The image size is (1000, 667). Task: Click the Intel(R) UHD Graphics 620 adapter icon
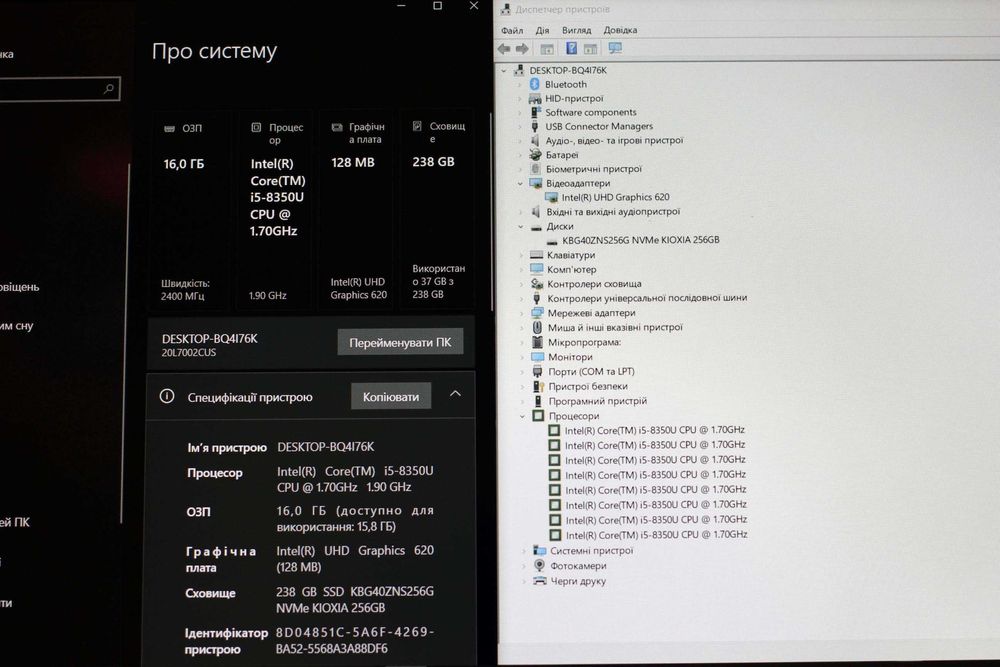pyautogui.click(x=551, y=198)
